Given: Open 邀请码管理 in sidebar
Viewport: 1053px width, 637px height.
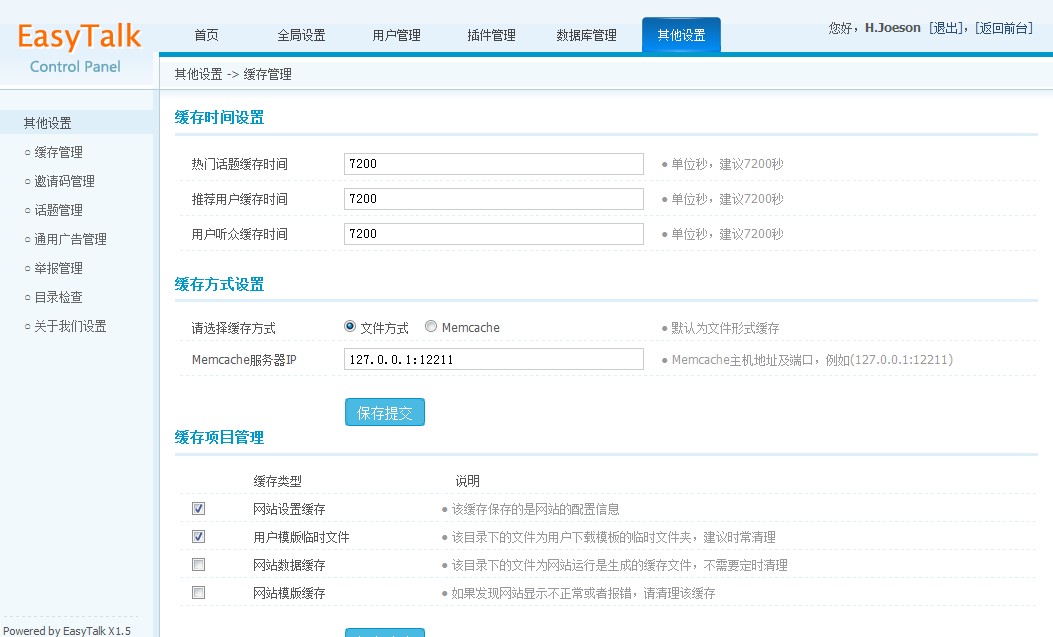Looking at the screenshot, I should [x=64, y=181].
